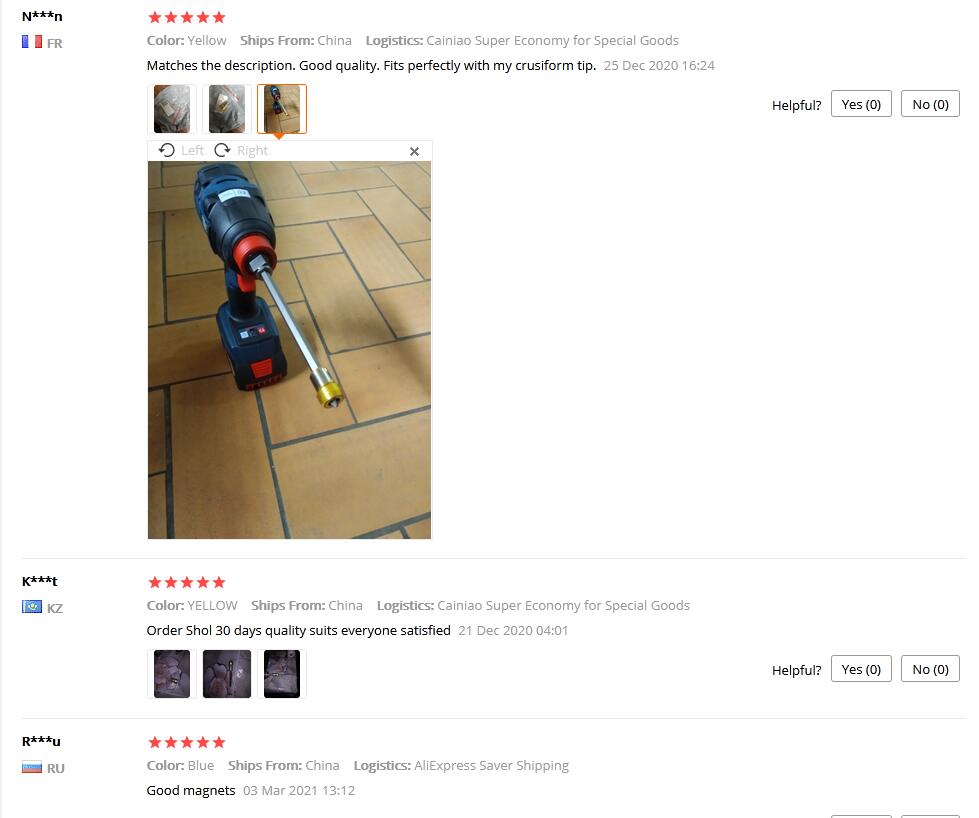Mark N***n's review helpful with Yes (0)

pos(861,104)
